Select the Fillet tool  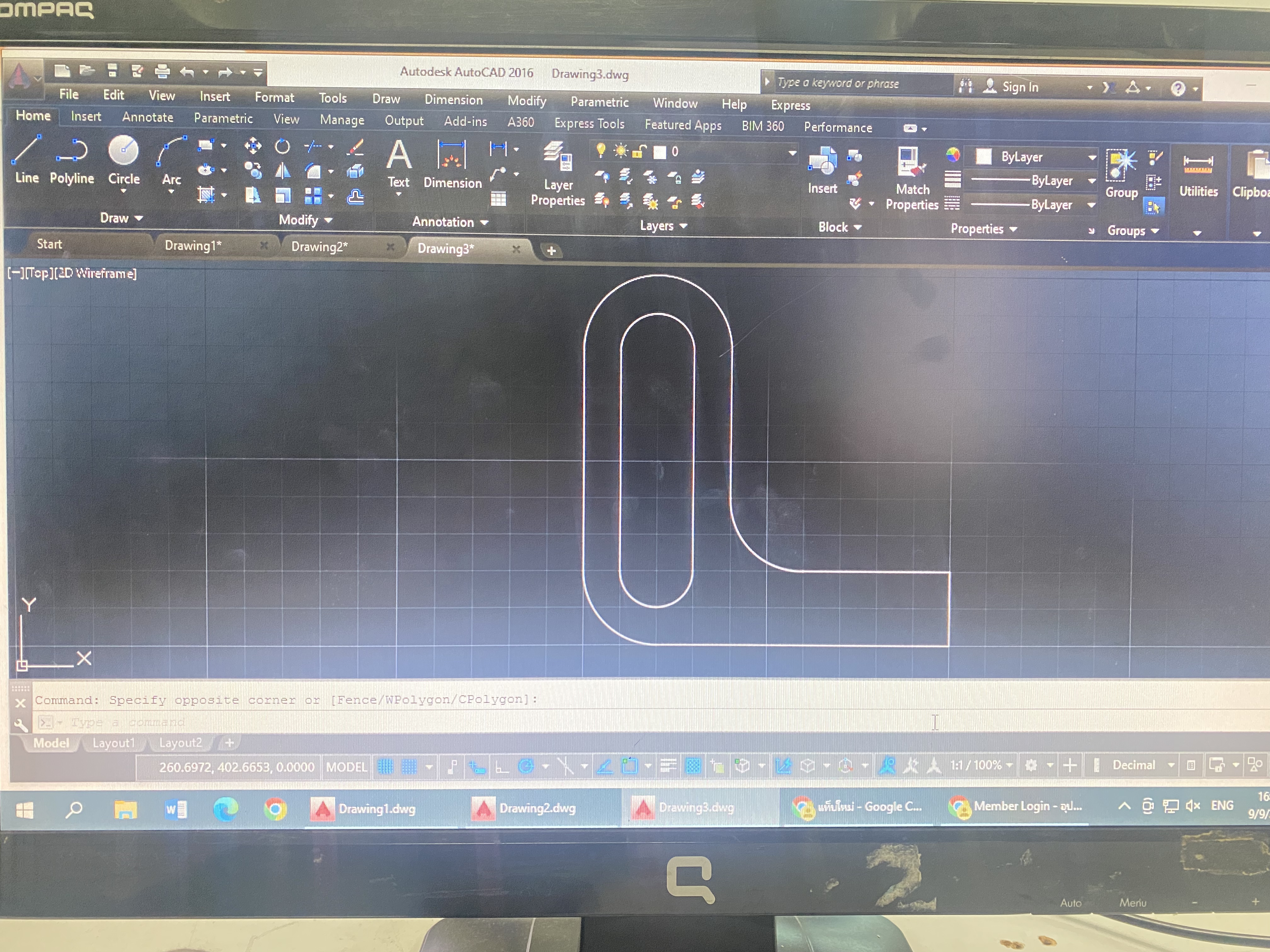(313, 172)
